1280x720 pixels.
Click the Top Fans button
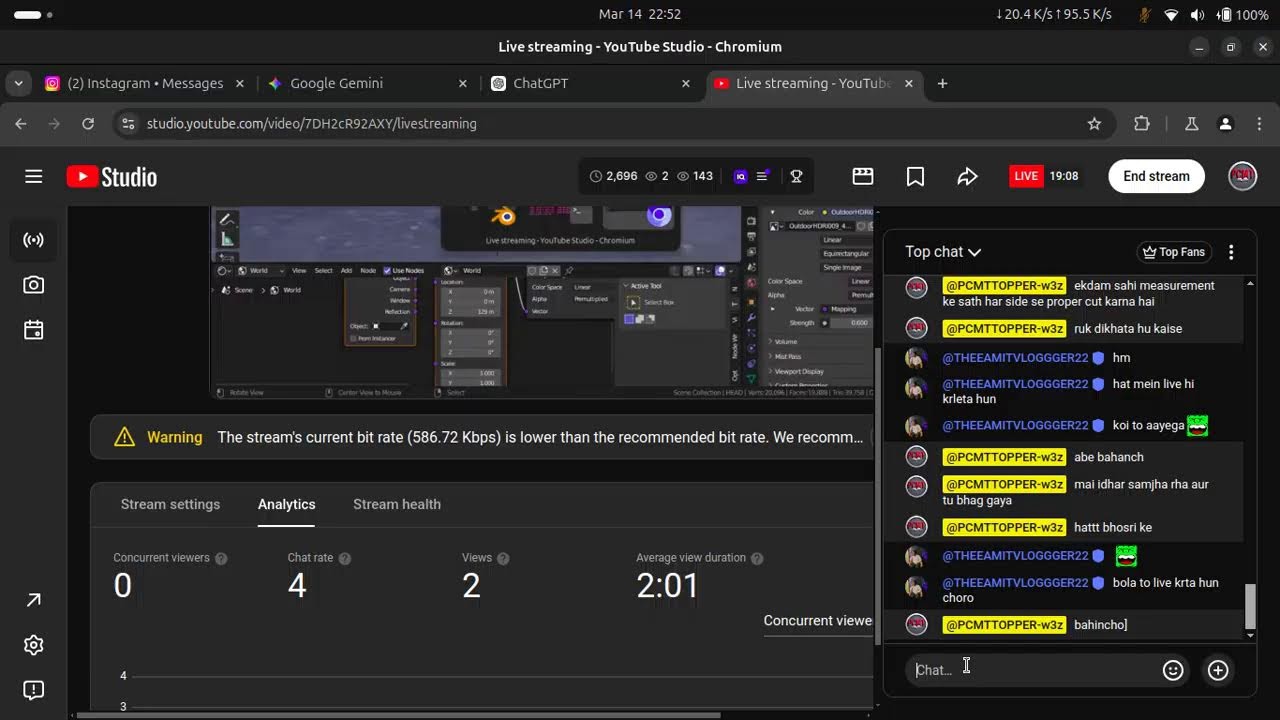1174,252
